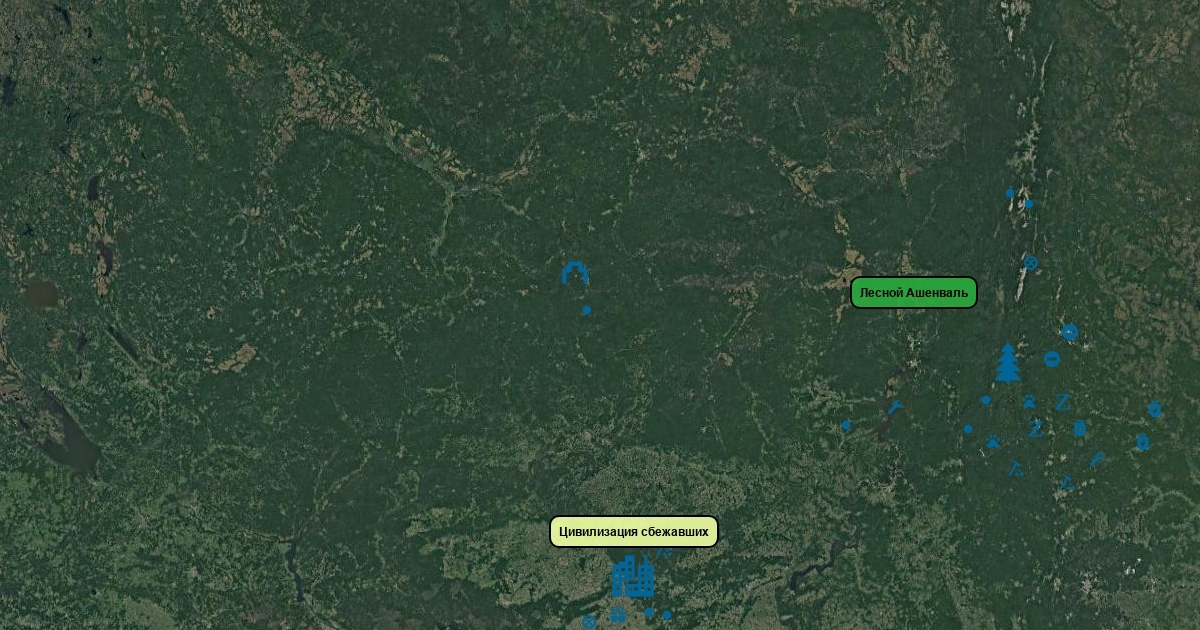This screenshot has width=1200, height=630.
Task: Click the isolated dot marker west of the upper pickaxe
Action: point(846,425)
